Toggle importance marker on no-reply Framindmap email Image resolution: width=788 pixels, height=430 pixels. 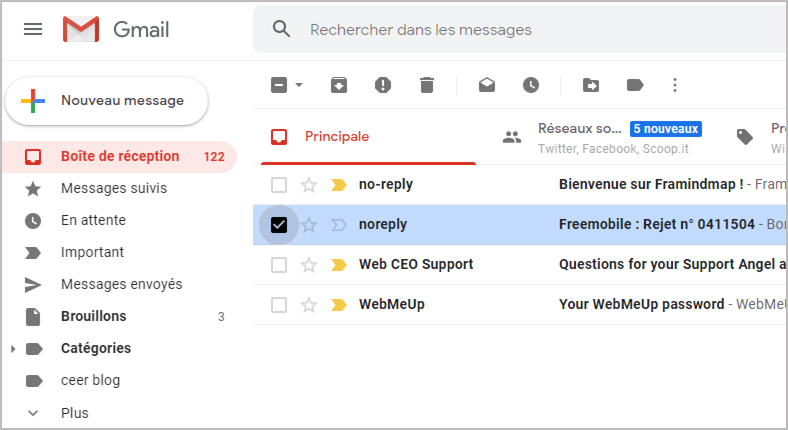click(x=339, y=185)
